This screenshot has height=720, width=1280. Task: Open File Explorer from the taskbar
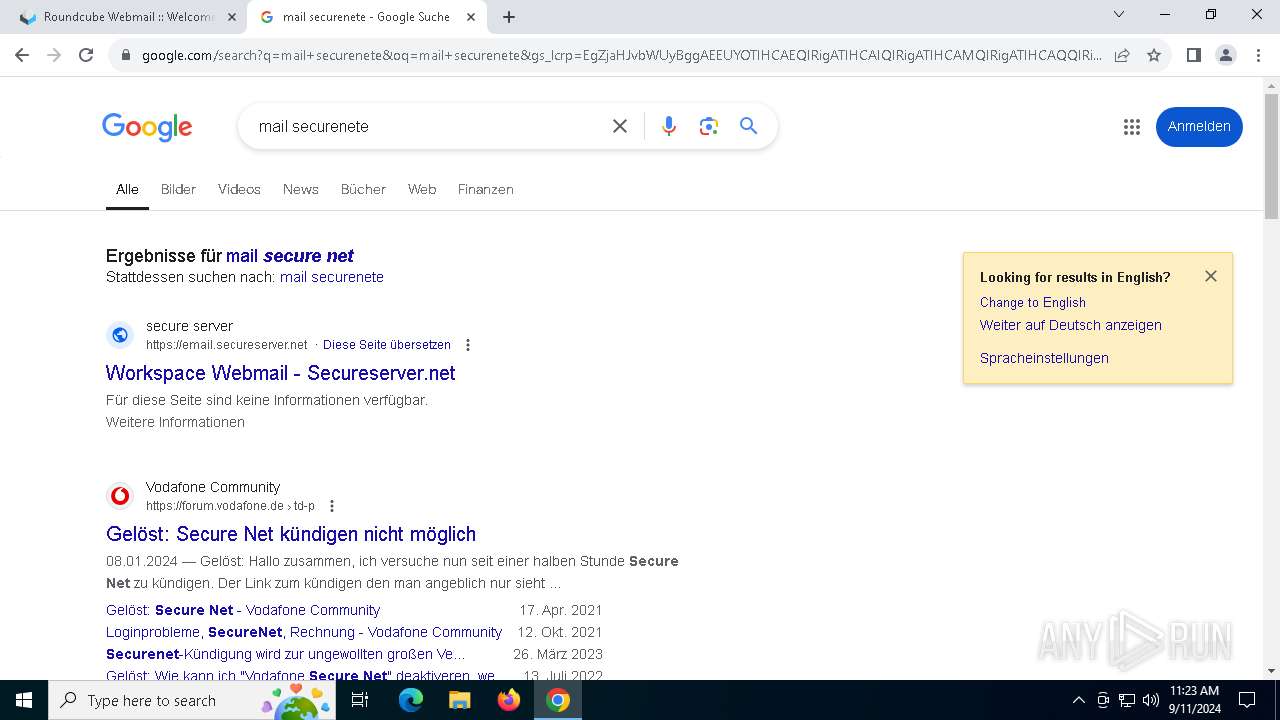pyautogui.click(x=459, y=700)
